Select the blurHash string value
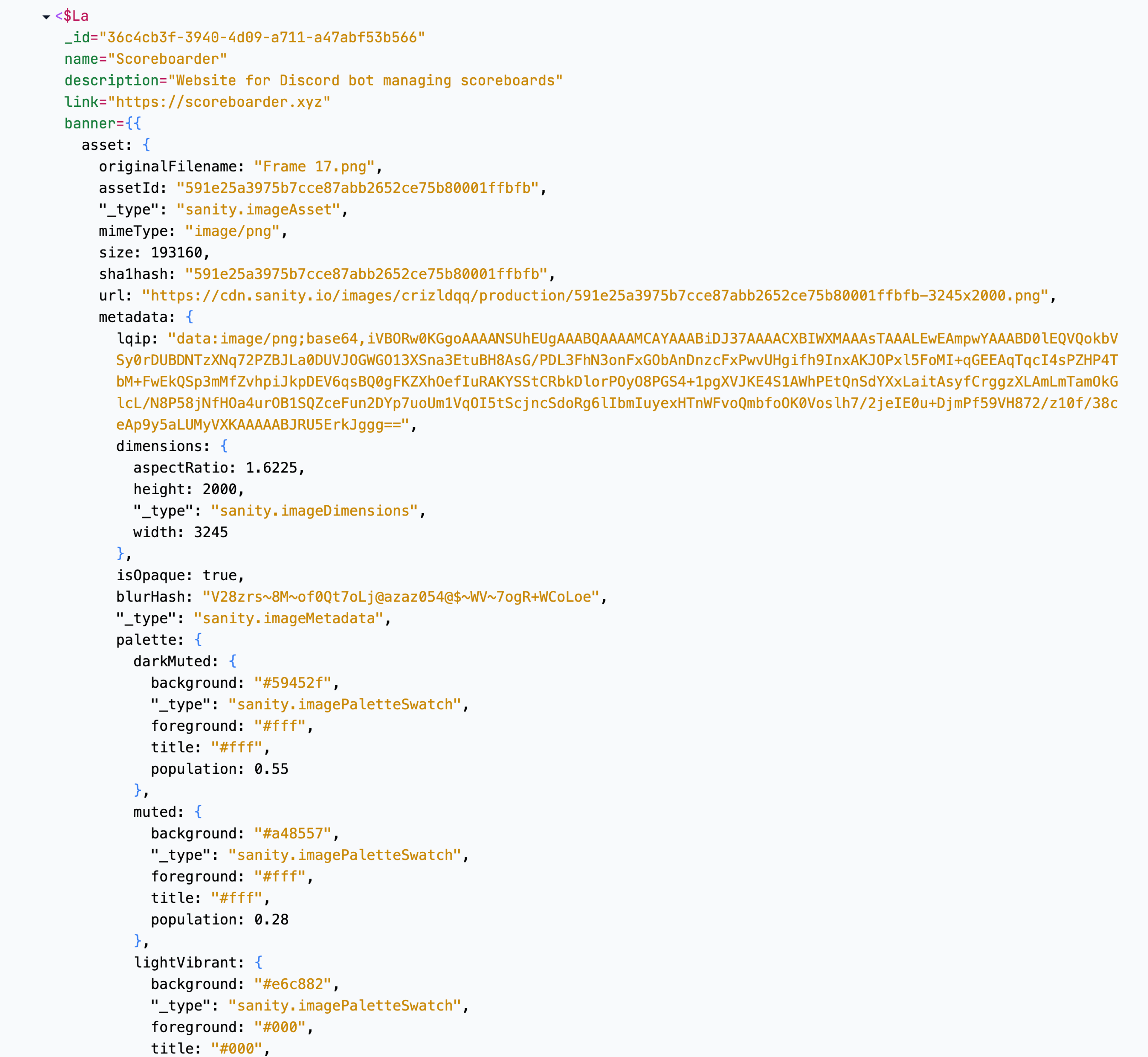Image resolution: width=1148 pixels, height=1057 pixels. (x=401, y=597)
